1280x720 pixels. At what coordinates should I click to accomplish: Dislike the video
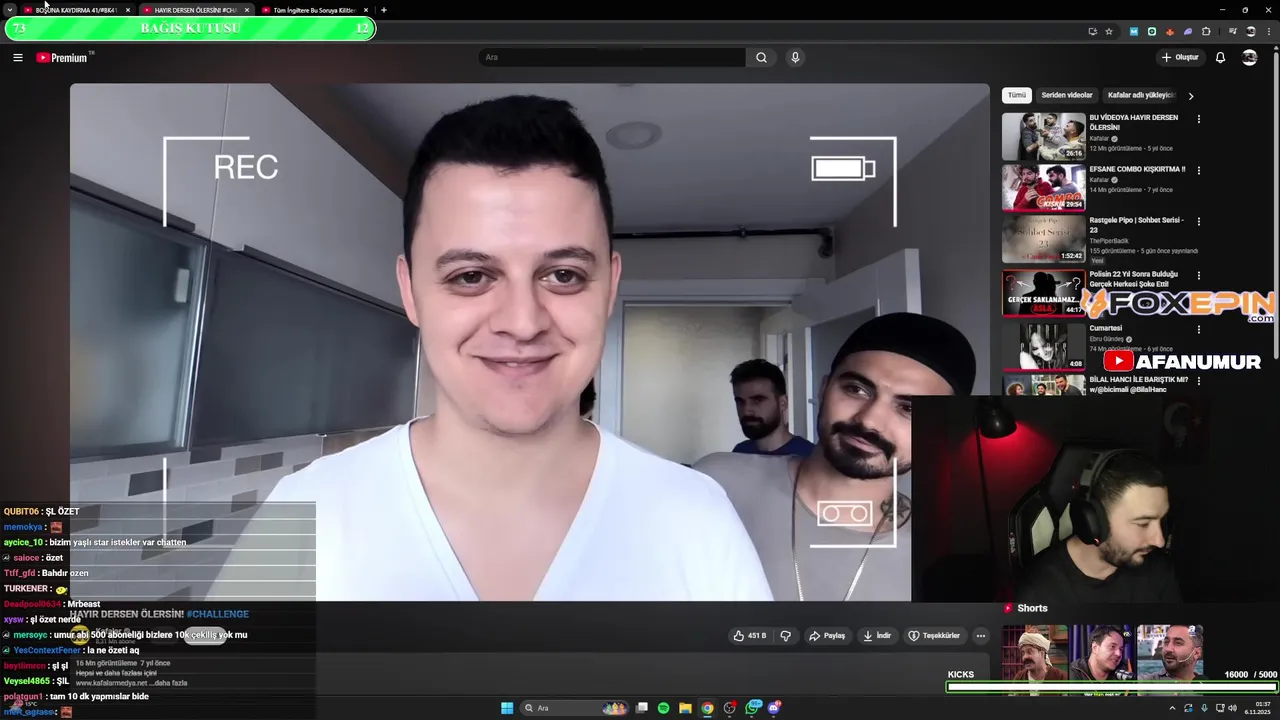[786, 636]
